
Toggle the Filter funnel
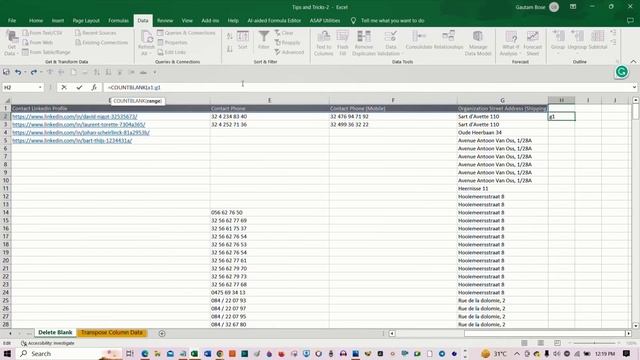pyautogui.click(x=264, y=40)
